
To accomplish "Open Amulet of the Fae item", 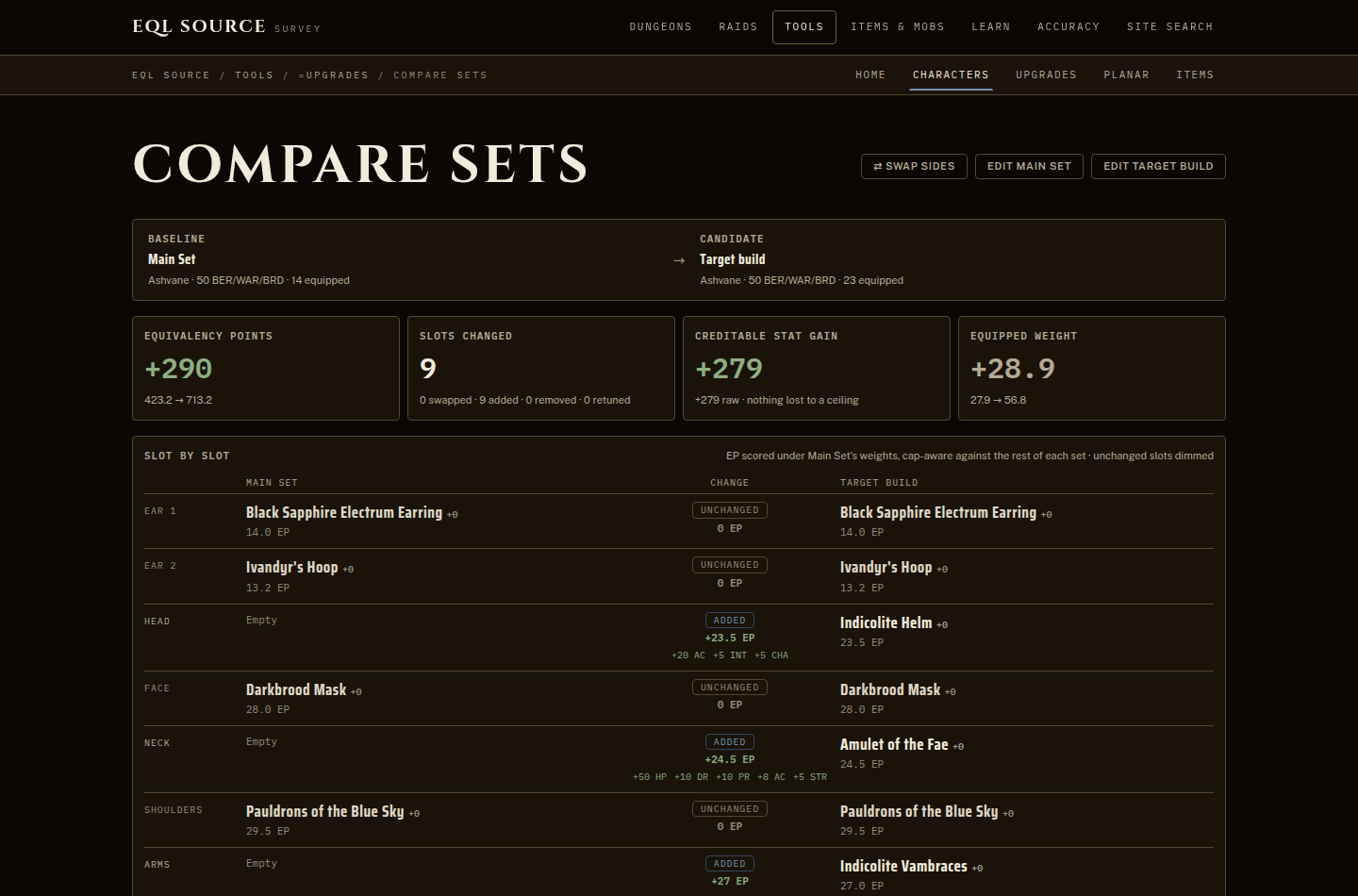I will coord(894,744).
